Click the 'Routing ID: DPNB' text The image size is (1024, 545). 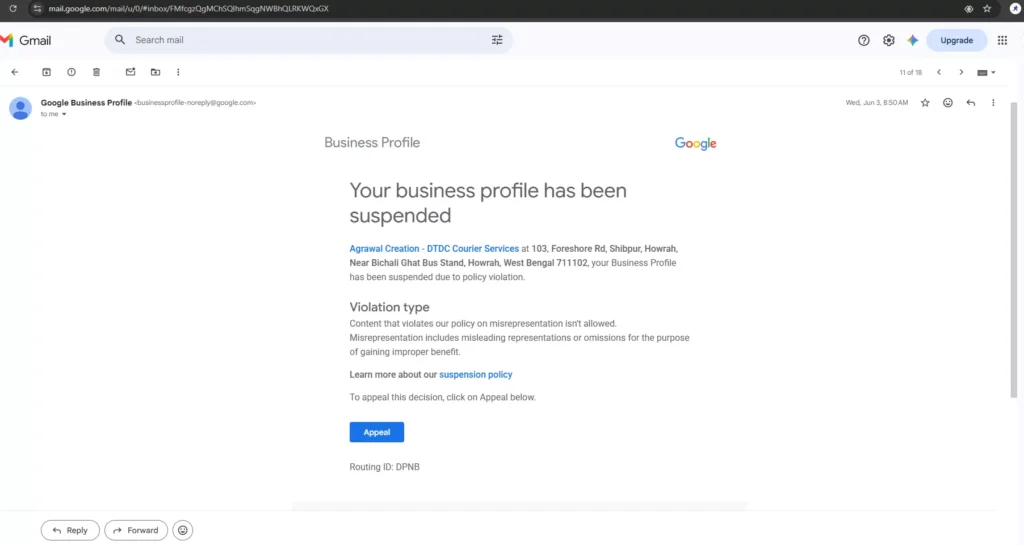(385, 467)
